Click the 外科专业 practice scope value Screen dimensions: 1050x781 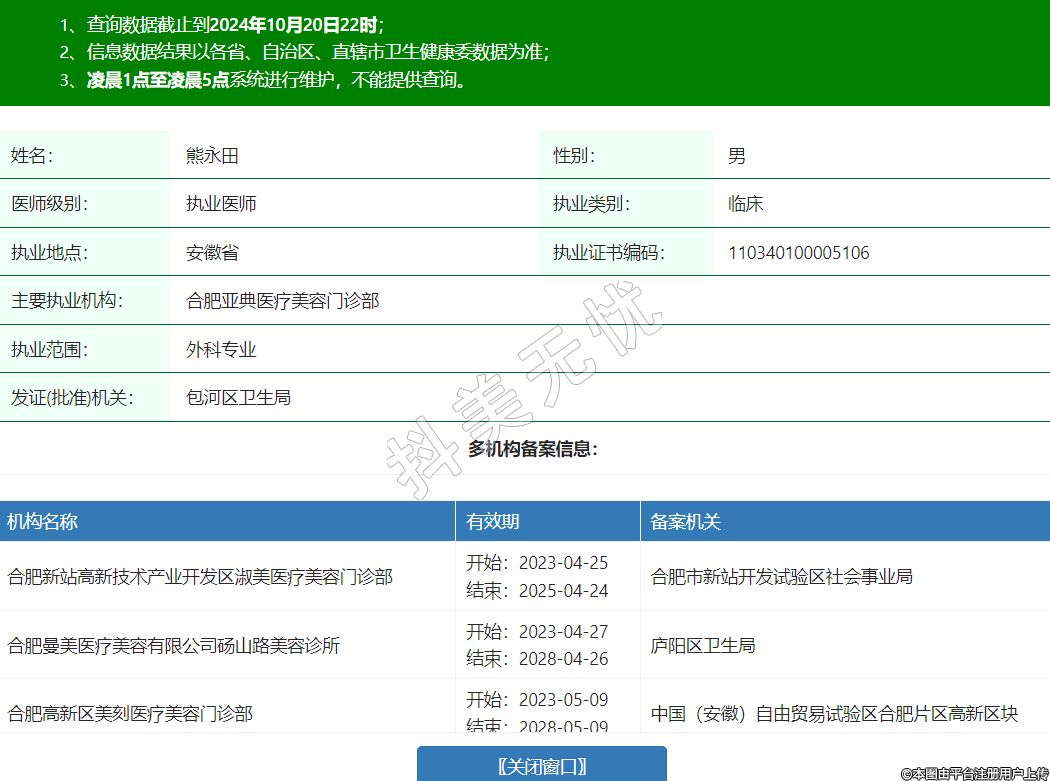point(221,350)
